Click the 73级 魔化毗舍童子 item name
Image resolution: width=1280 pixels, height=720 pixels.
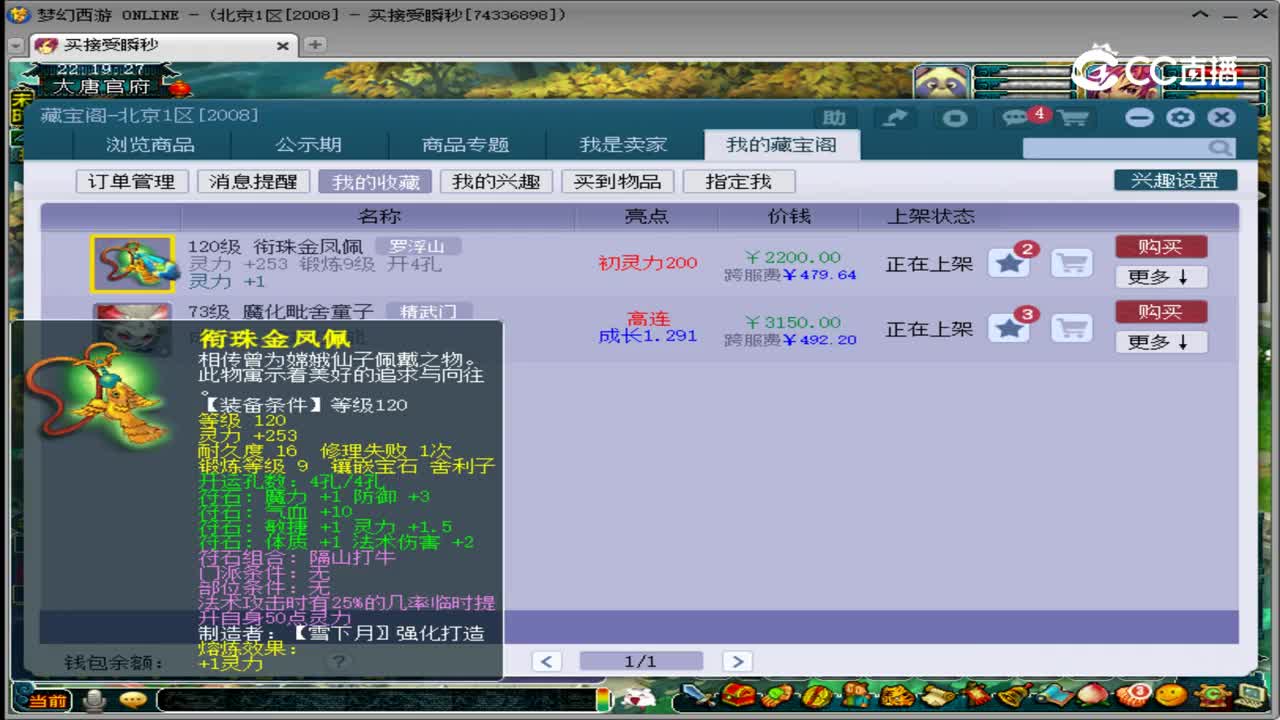tap(281, 311)
